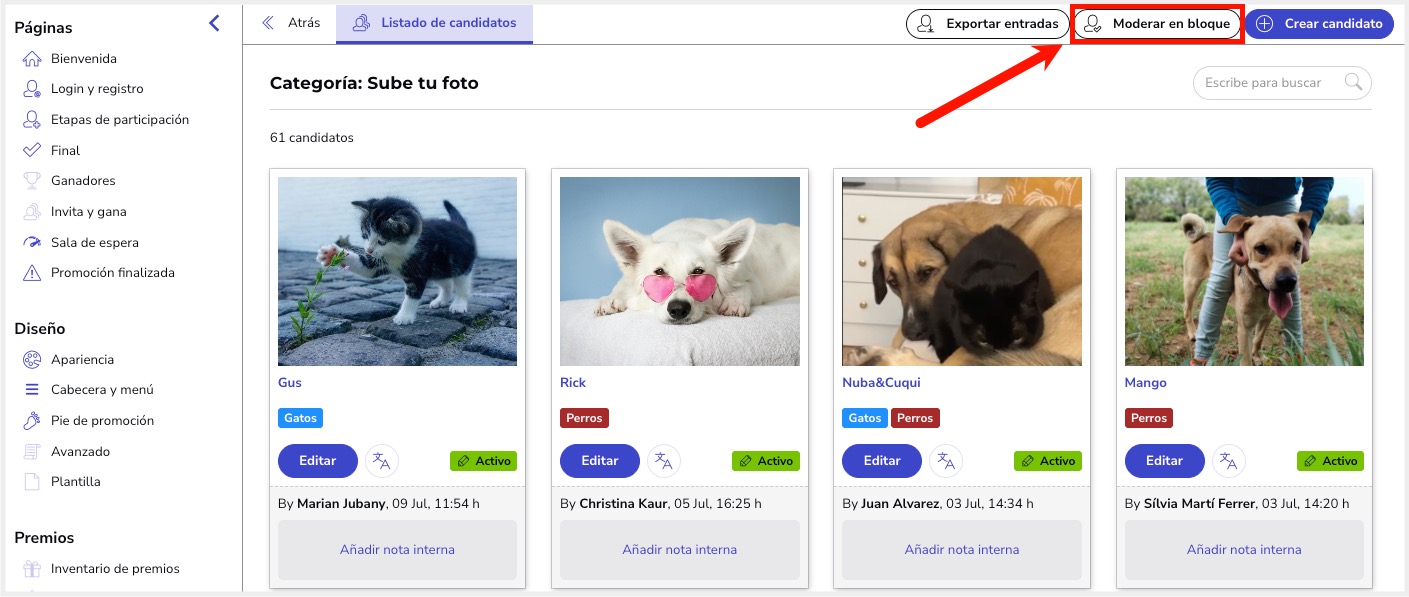Open the Gus kitten photo

click(397, 271)
